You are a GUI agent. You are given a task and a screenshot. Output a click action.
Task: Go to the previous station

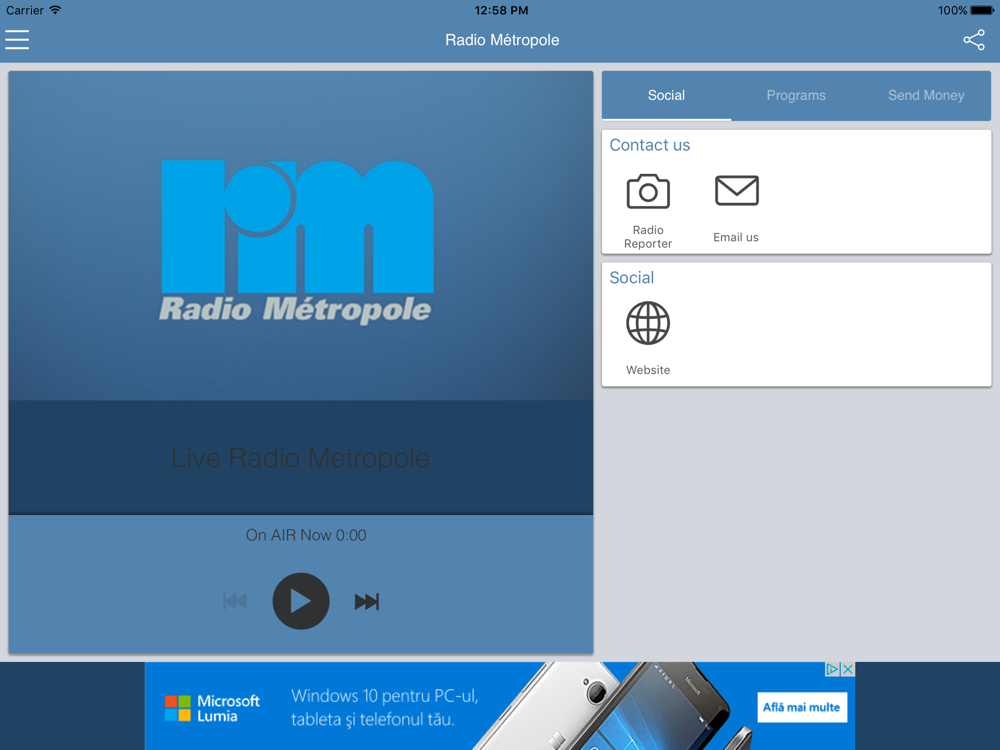click(x=235, y=601)
